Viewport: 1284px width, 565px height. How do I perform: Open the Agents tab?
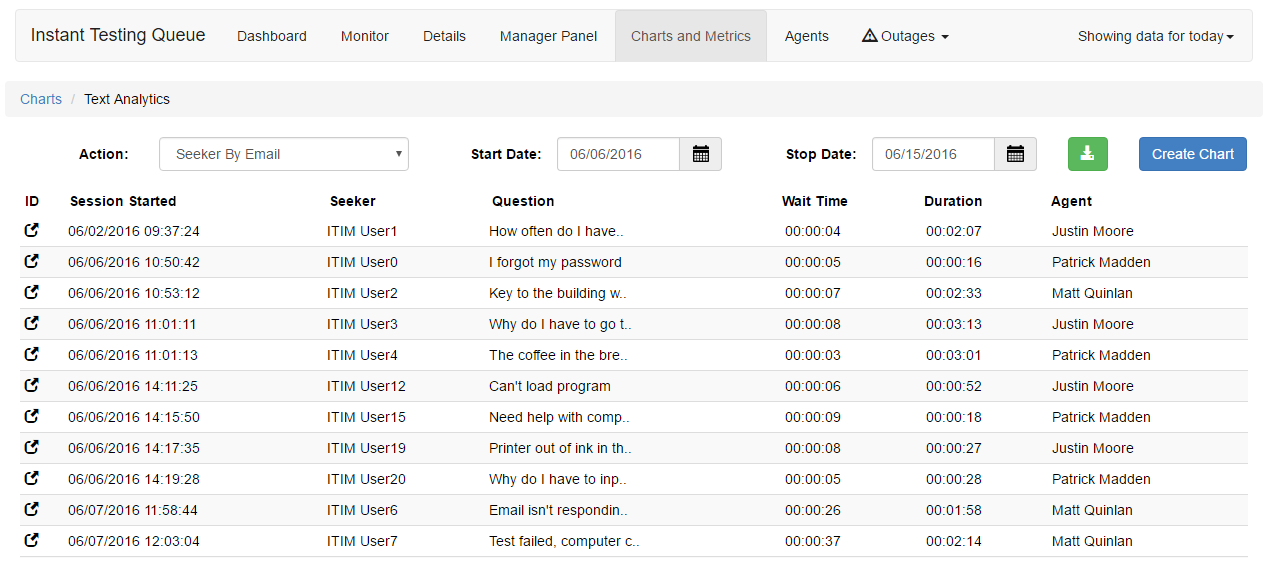click(807, 36)
